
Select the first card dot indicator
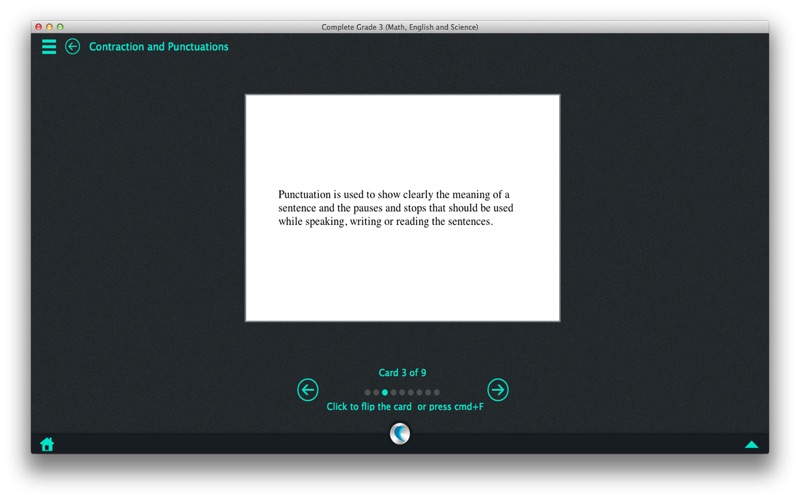[x=367, y=392]
